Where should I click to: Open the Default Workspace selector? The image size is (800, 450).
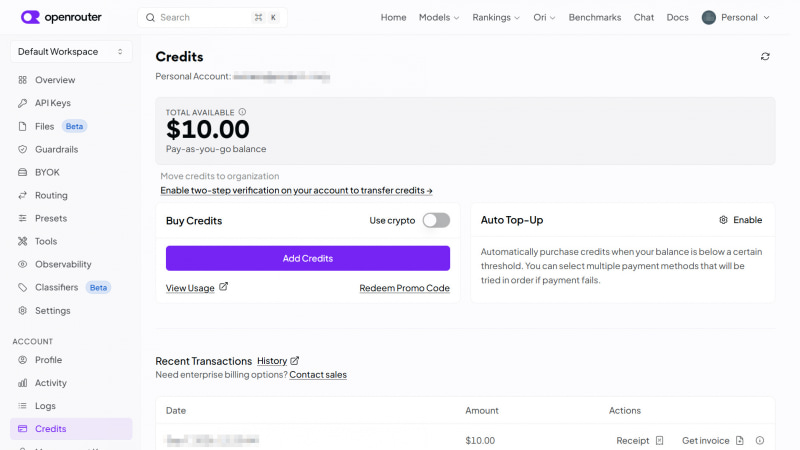click(x=71, y=52)
